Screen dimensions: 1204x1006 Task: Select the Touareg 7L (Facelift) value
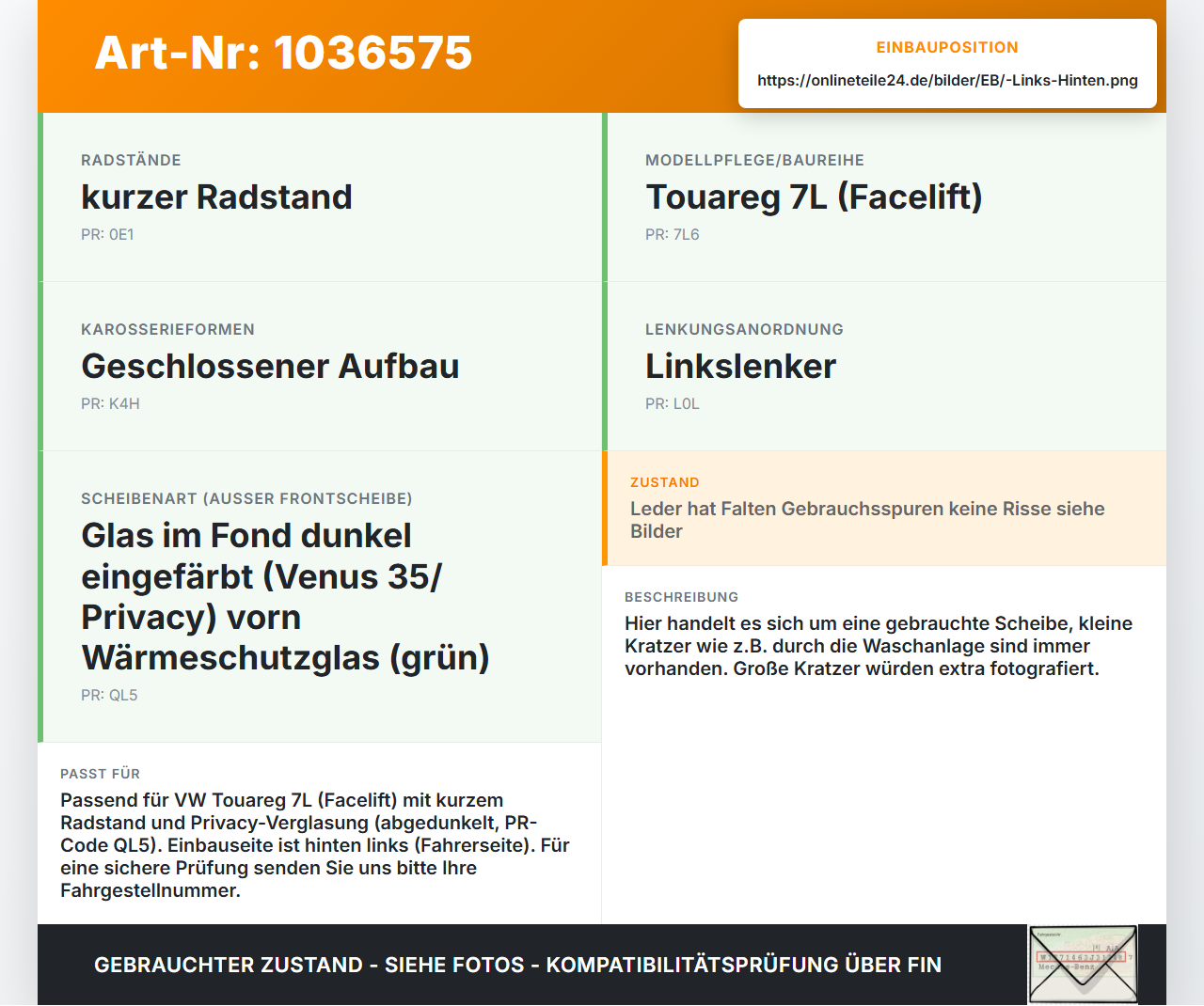tap(814, 196)
